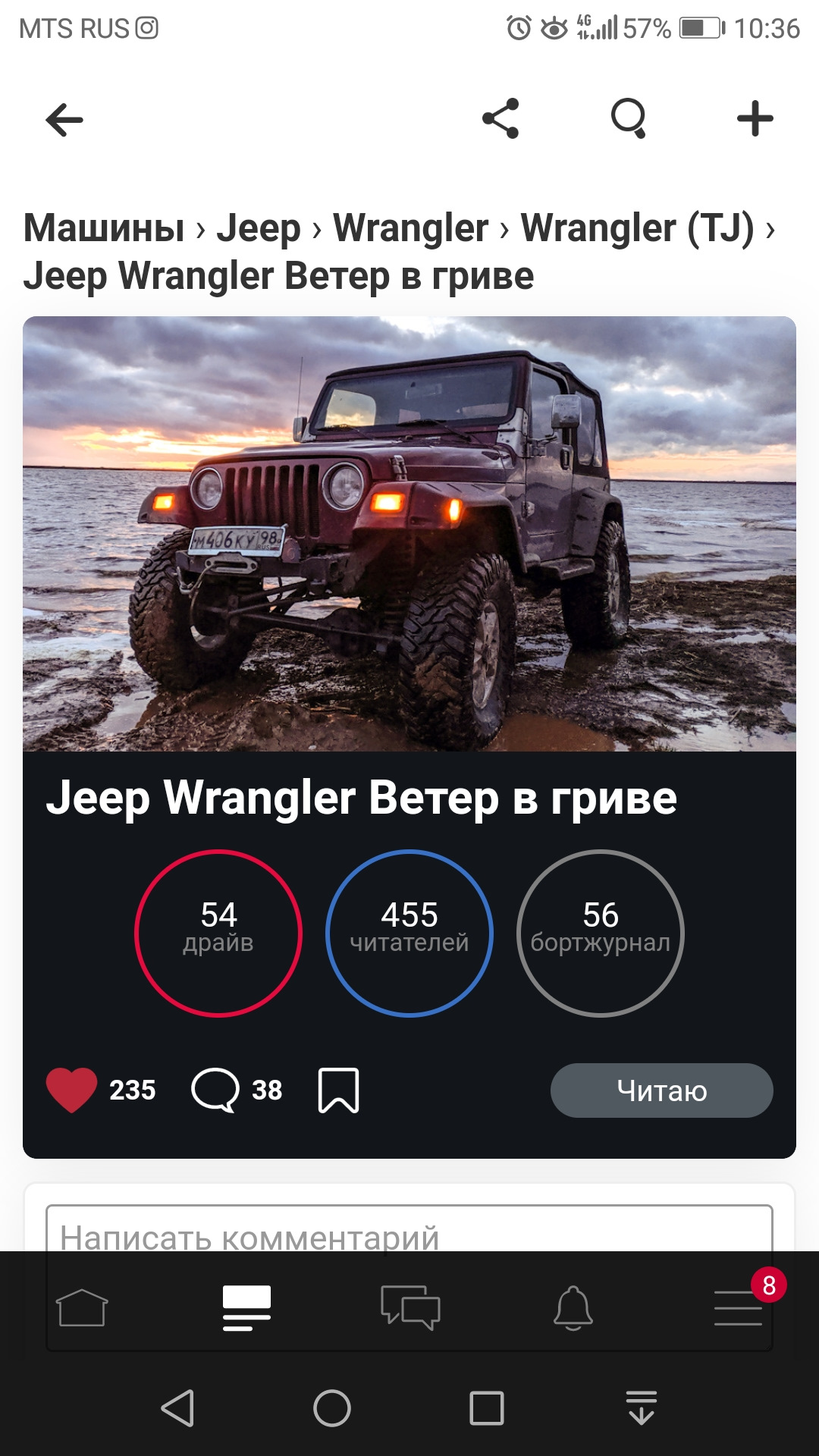
Task: Open the Jeep photo thumbnail
Action: pyautogui.click(x=409, y=534)
